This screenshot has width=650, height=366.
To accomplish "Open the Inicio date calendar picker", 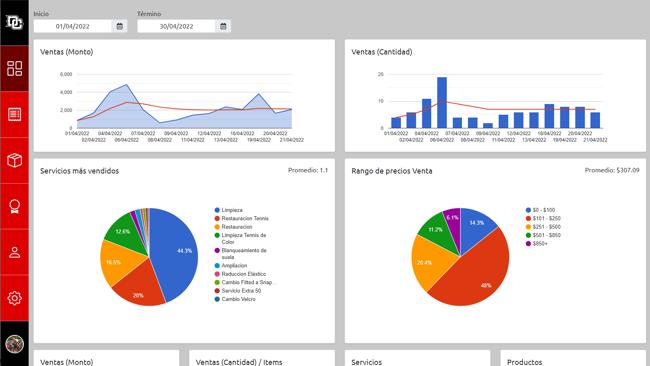I will point(119,26).
